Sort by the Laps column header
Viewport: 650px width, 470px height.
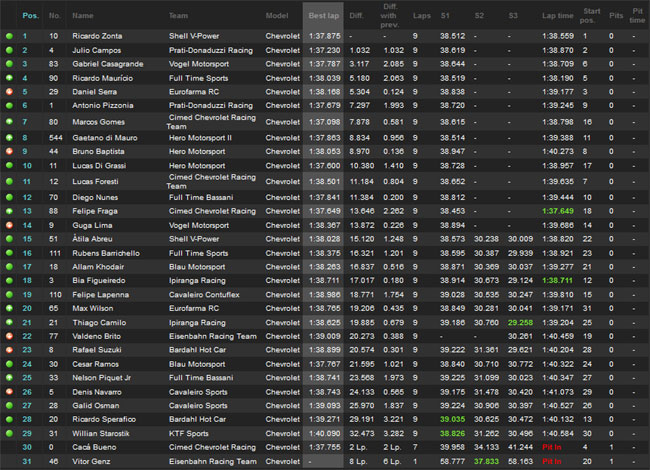[x=422, y=16]
